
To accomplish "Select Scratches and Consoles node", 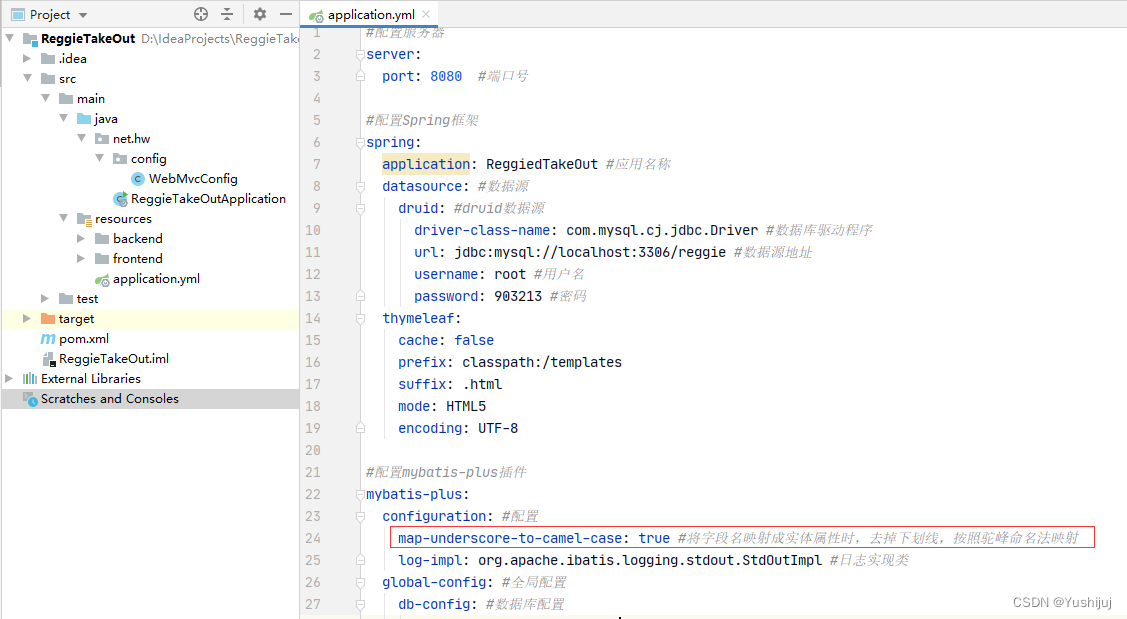I will [109, 398].
